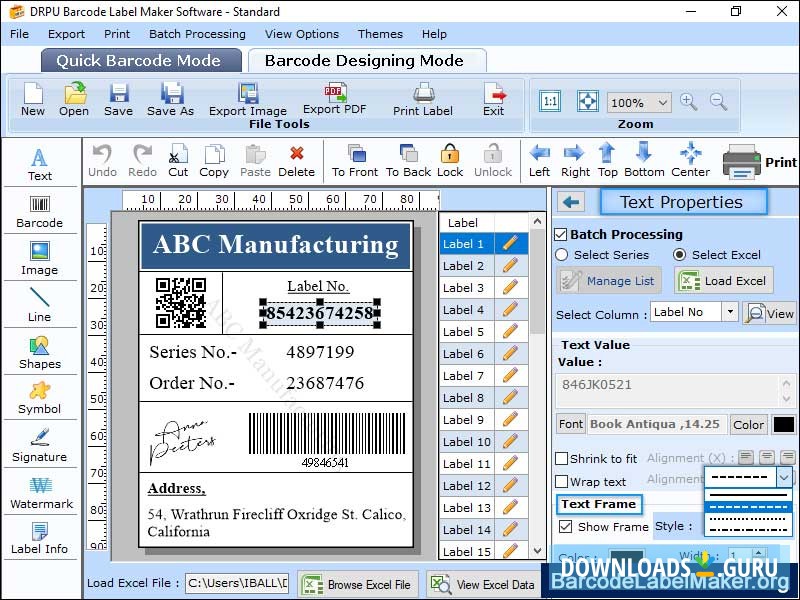Select the Symbol tool
Image resolution: width=800 pixels, height=600 pixels.
click(x=40, y=398)
